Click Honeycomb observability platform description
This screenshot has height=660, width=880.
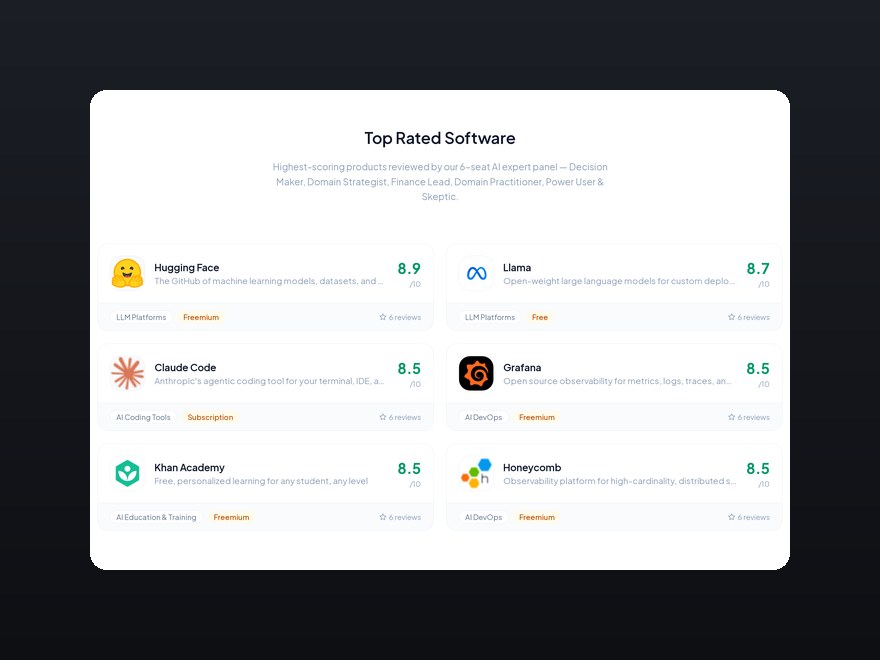pos(620,481)
